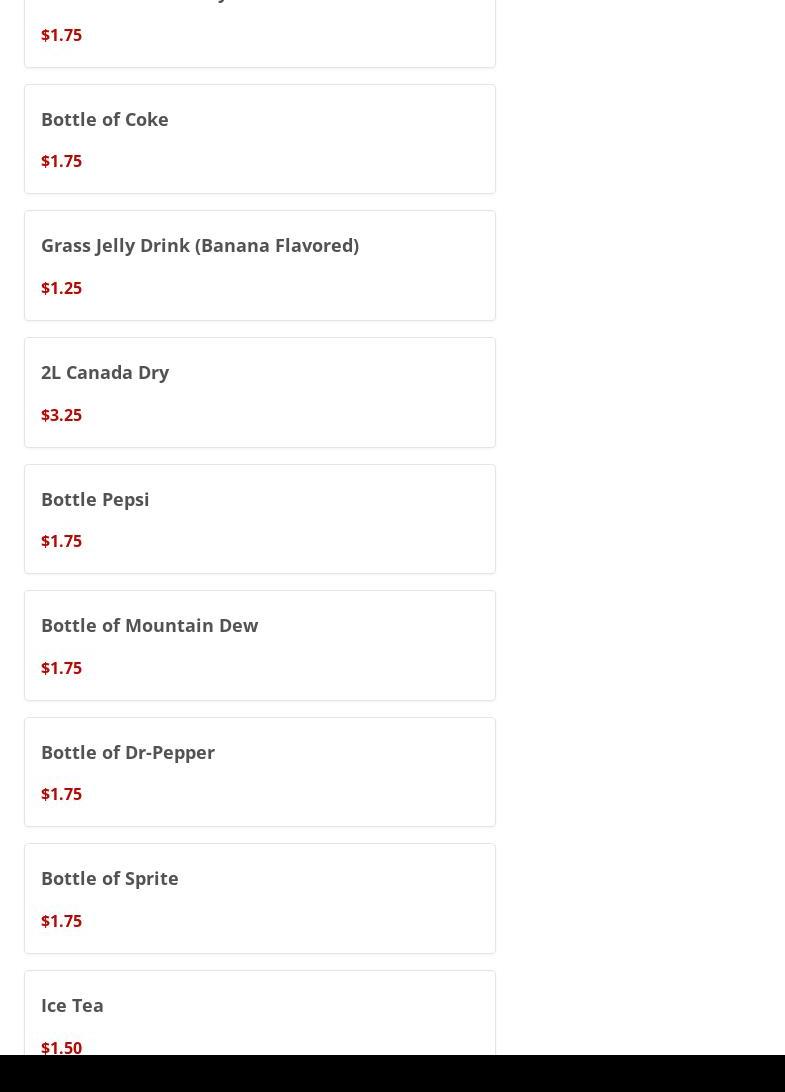Select the Bottle of Mountain Dew title

(149, 626)
